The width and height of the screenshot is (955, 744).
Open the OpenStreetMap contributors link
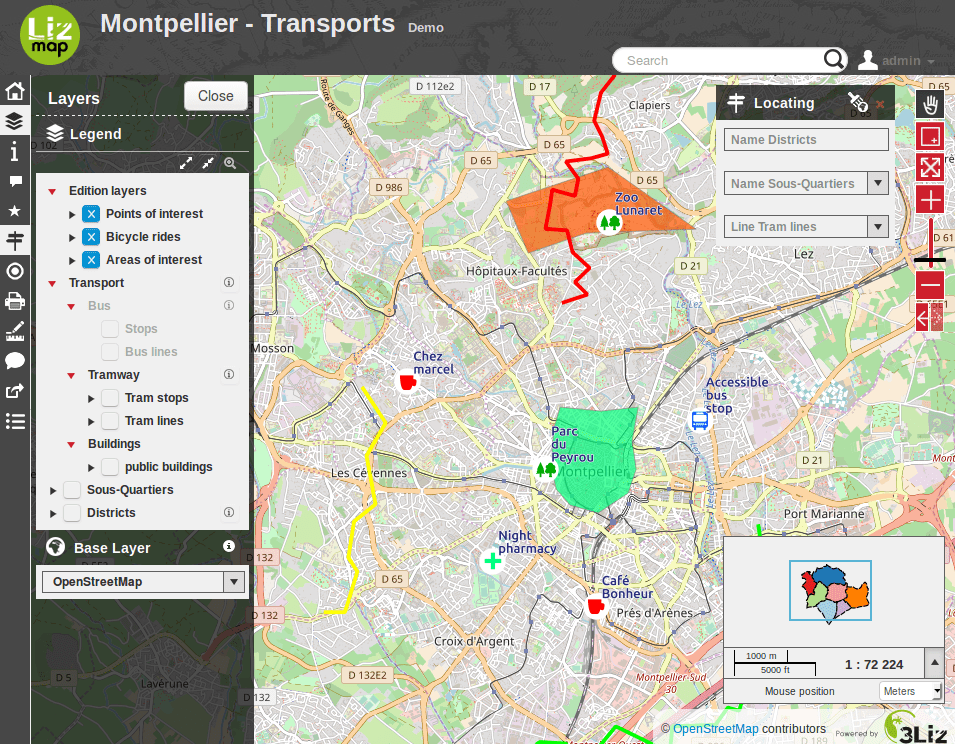(x=716, y=729)
